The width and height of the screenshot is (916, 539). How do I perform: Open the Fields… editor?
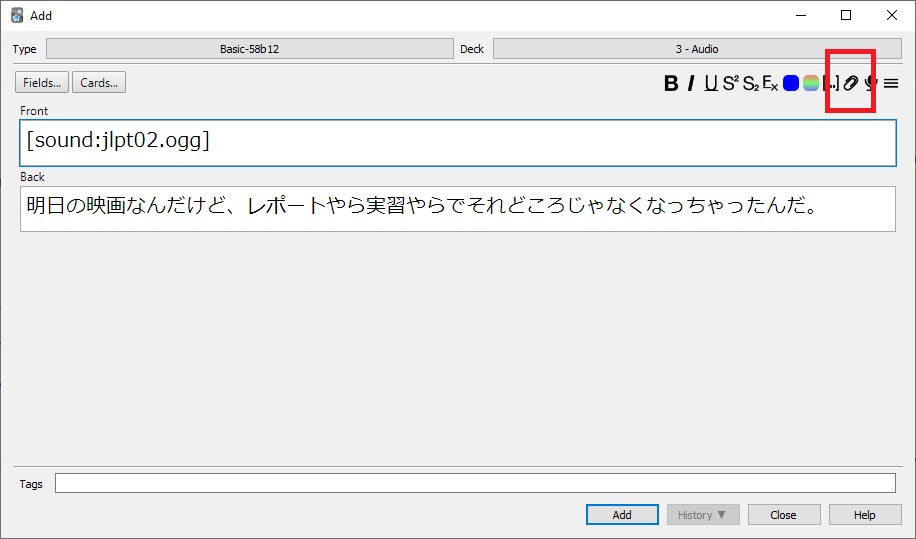pyautogui.click(x=42, y=83)
